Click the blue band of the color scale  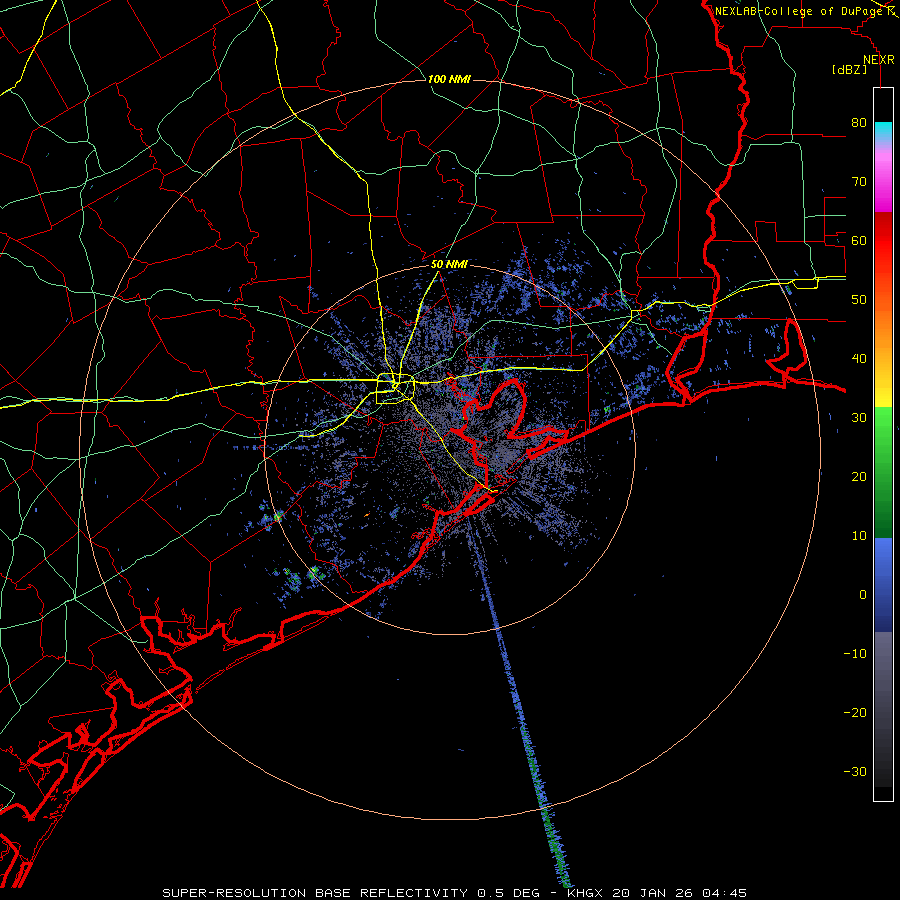(883, 585)
